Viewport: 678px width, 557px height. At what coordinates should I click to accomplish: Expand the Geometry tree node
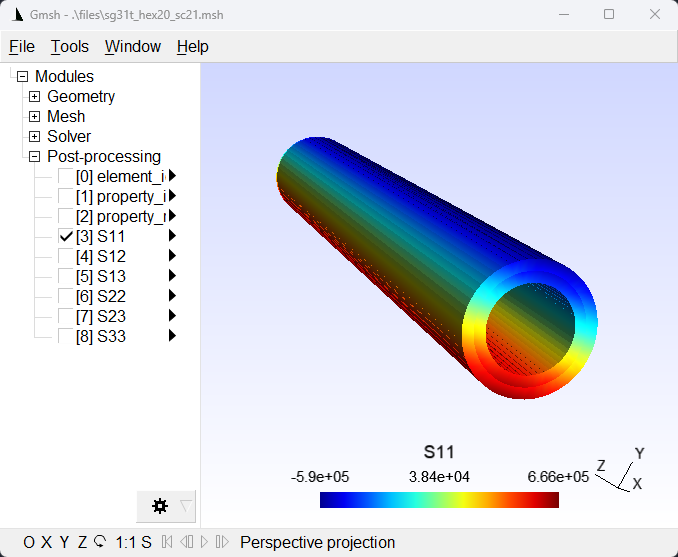click(35, 97)
